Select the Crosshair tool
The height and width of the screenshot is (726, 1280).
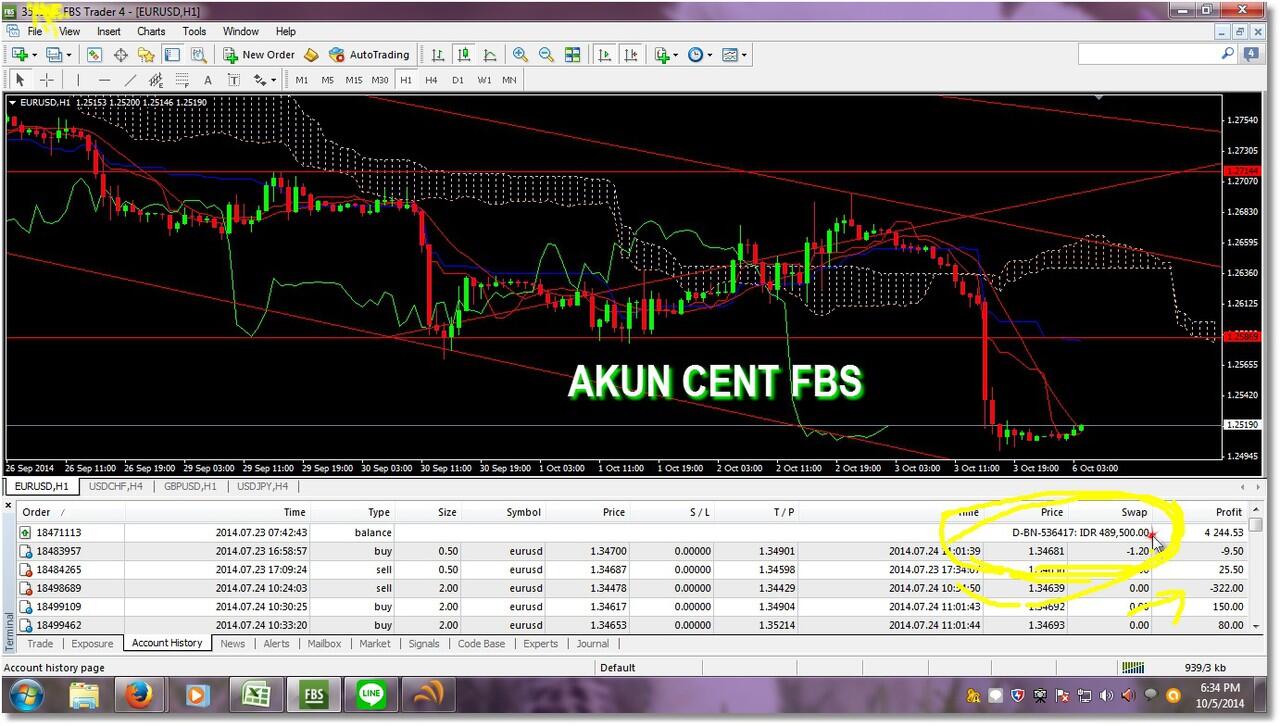[46, 80]
